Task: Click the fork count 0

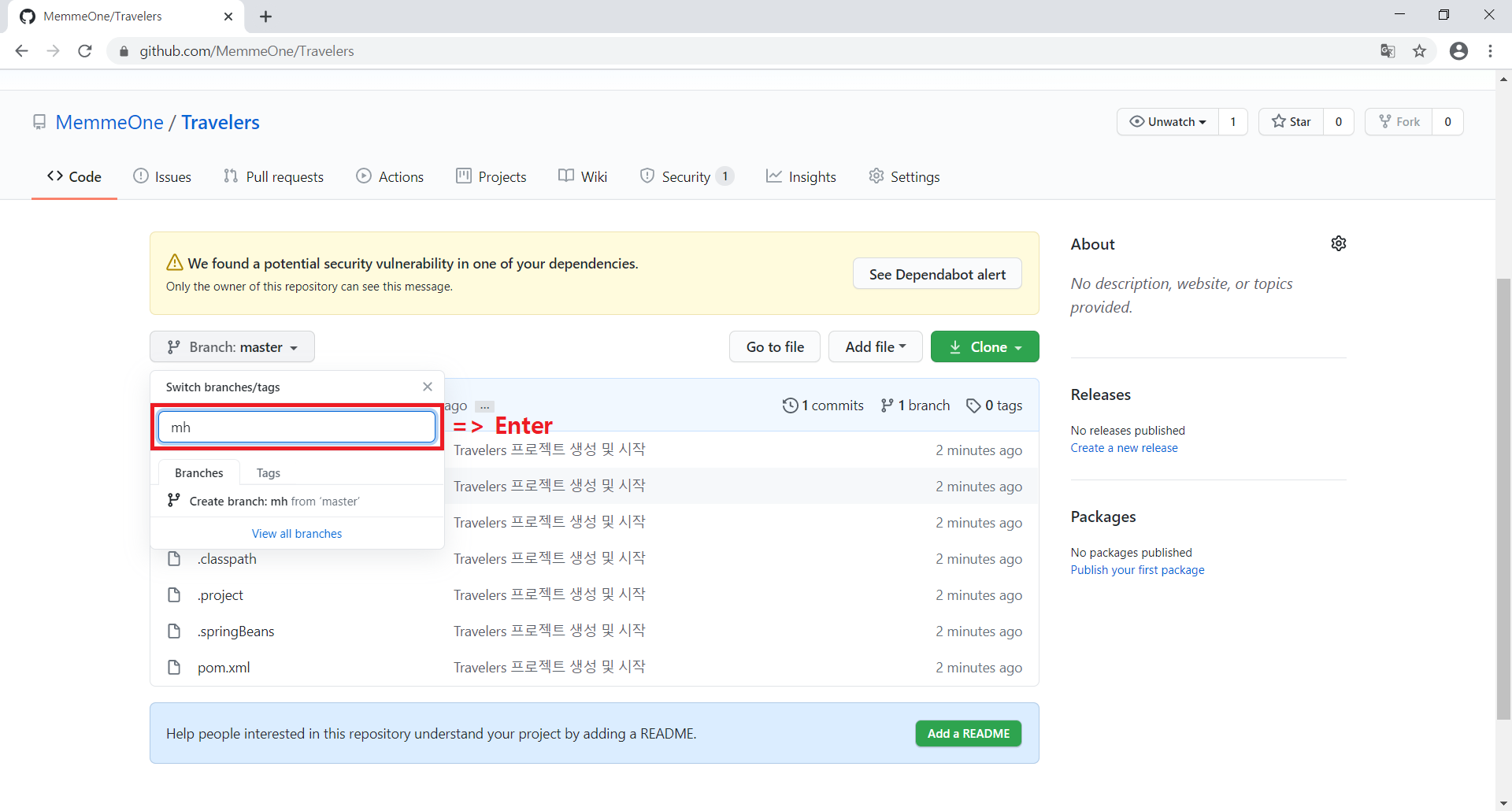Action: (1447, 122)
